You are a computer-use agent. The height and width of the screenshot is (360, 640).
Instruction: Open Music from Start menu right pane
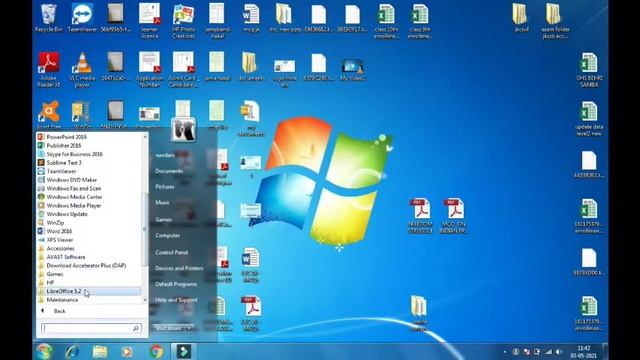click(x=162, y=202)
